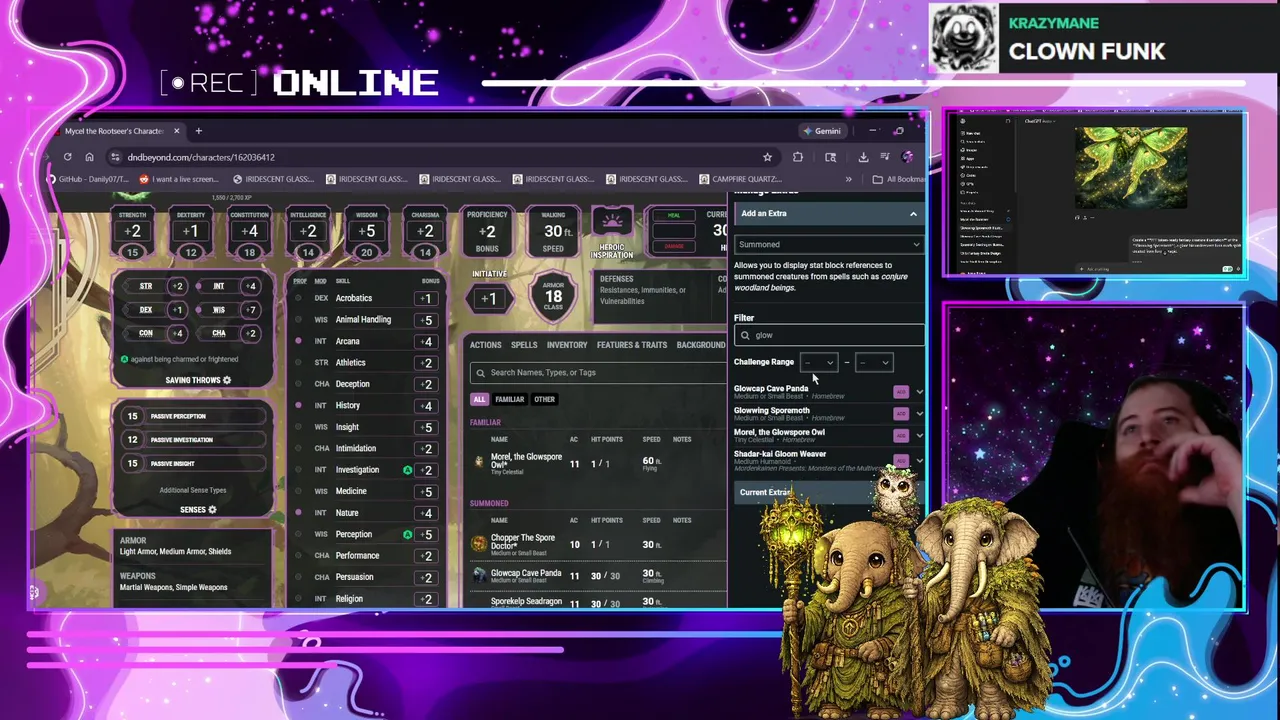Toggle Arcana proficiency dot

coord(298,341)
